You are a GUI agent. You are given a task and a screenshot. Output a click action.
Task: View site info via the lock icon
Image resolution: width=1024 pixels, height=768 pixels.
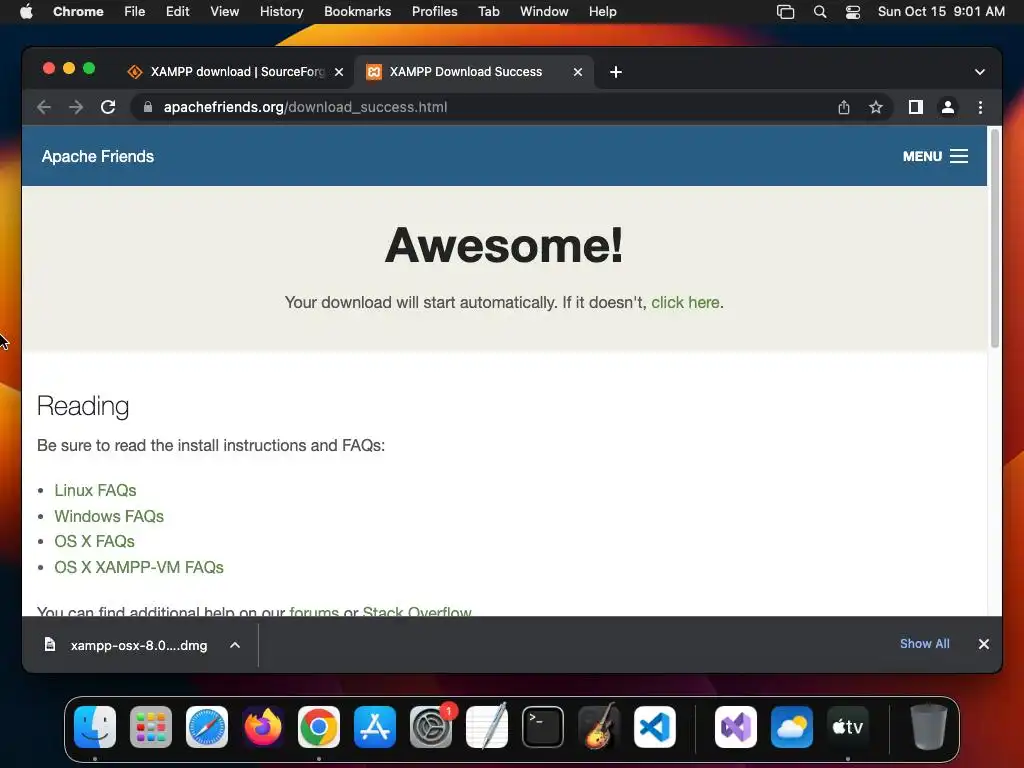pos(148,107)
